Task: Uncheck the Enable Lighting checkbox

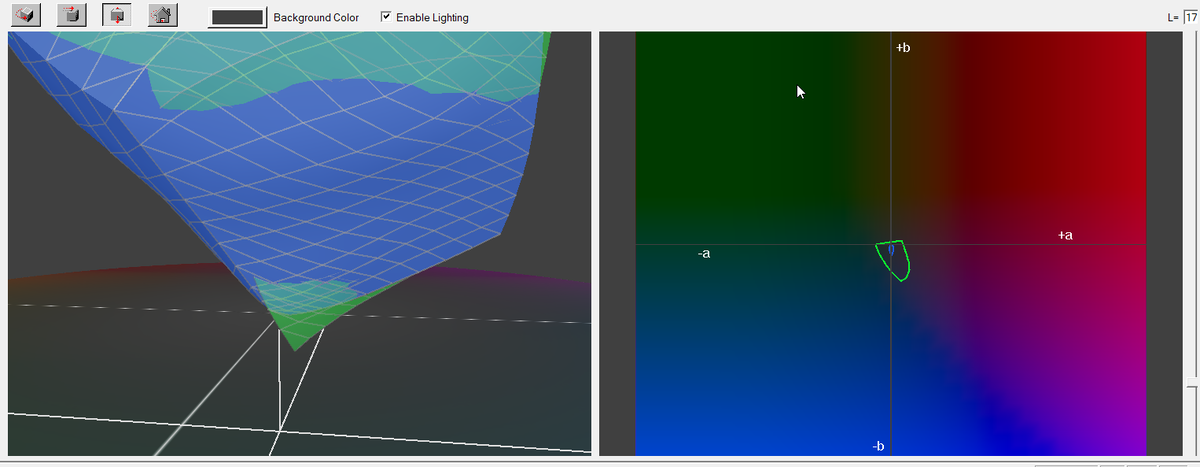Action: pos(387,18)
